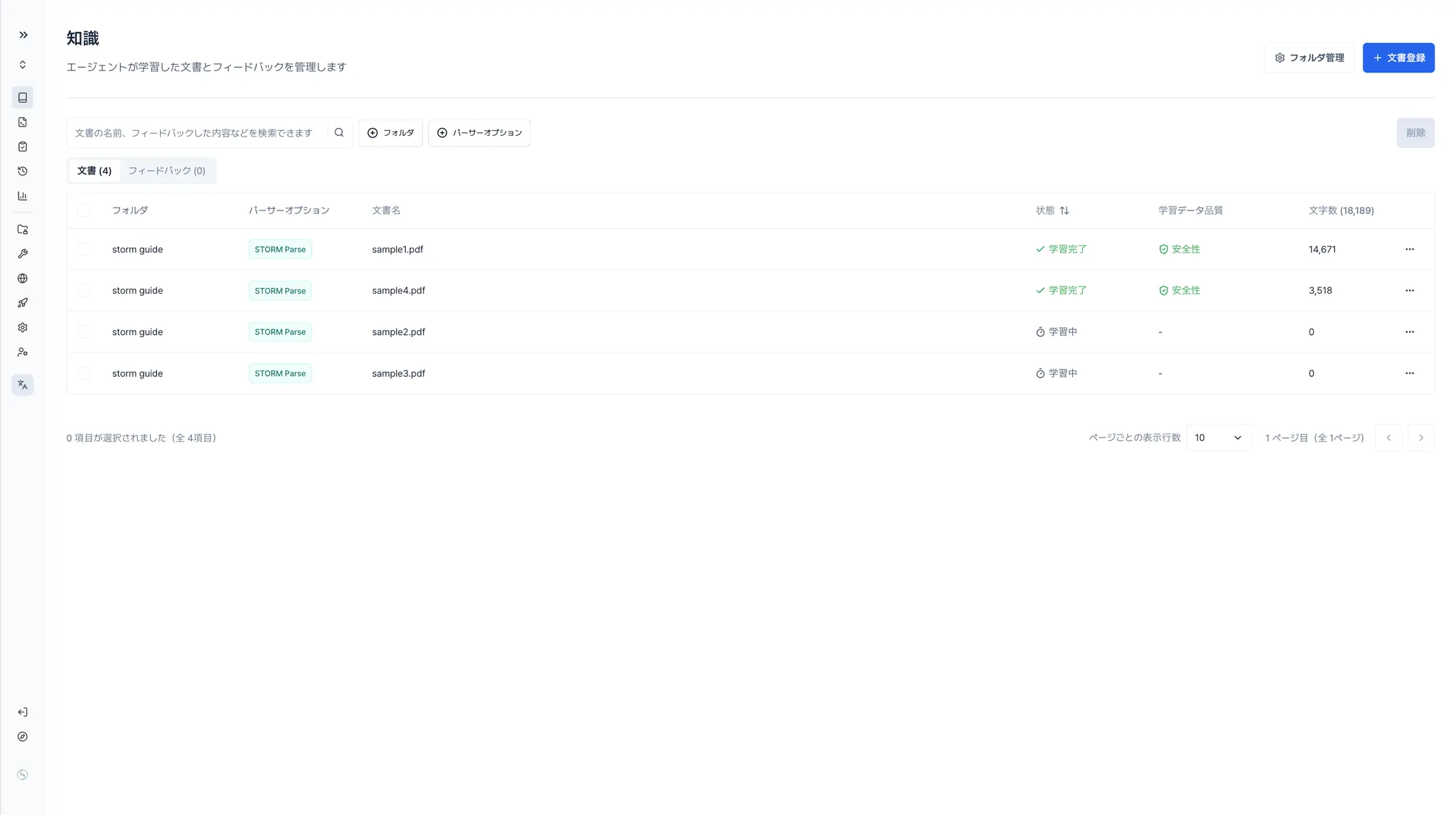Open the language translate sidebar icon

pos(23,385)
